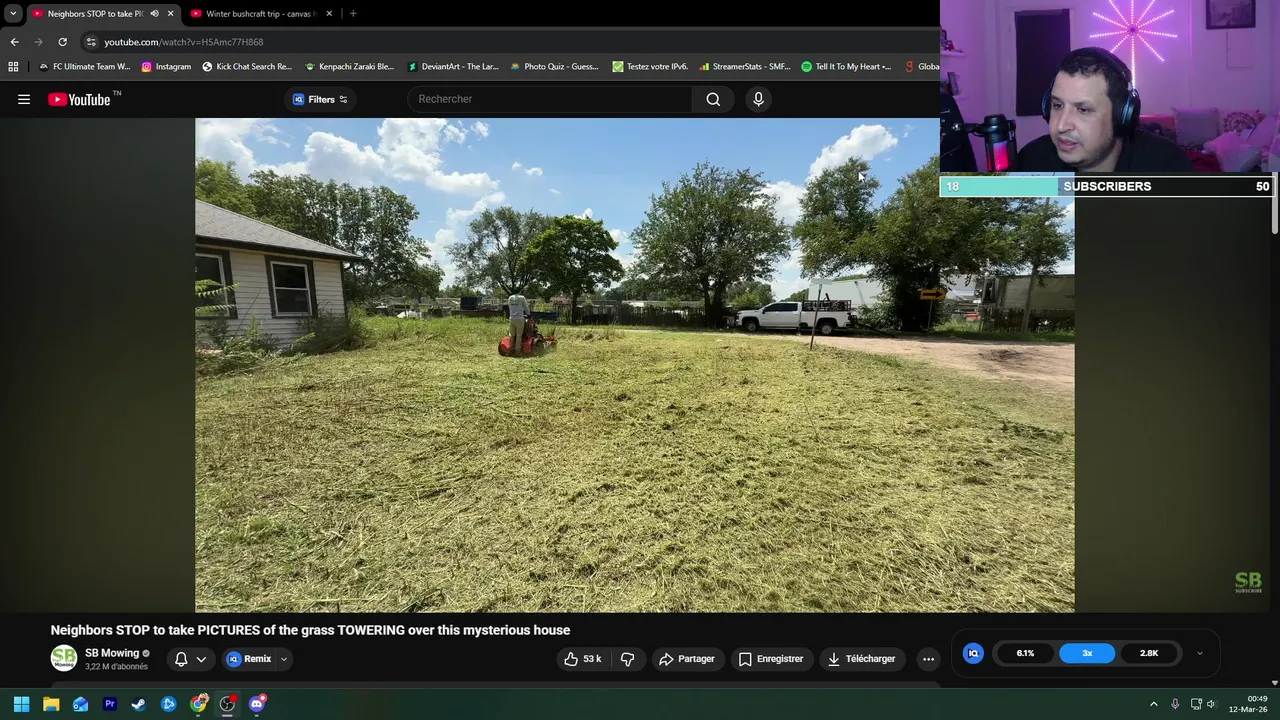Screen dimensions: 1280x720
Task: Click the Télécharger download button
Action: [861, 659]
